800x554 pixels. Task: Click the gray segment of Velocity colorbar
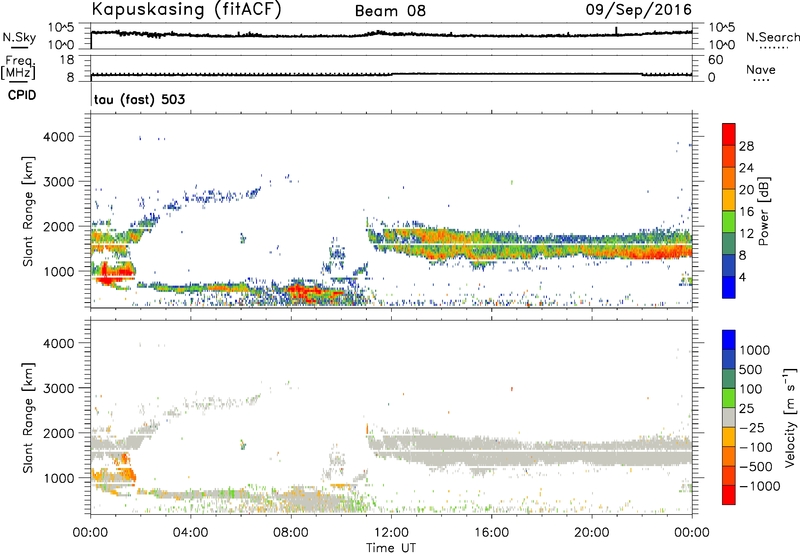[x=729, y=418]
